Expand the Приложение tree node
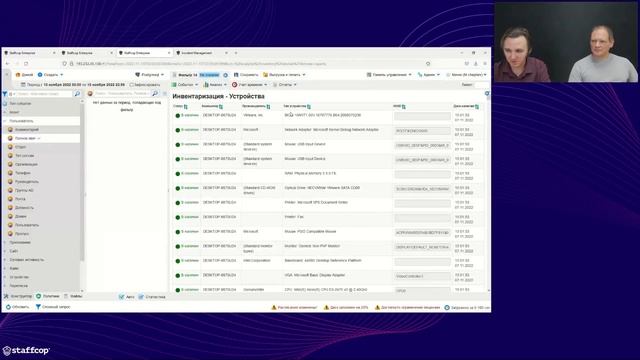The image size is (640, 360). point(5,242)
